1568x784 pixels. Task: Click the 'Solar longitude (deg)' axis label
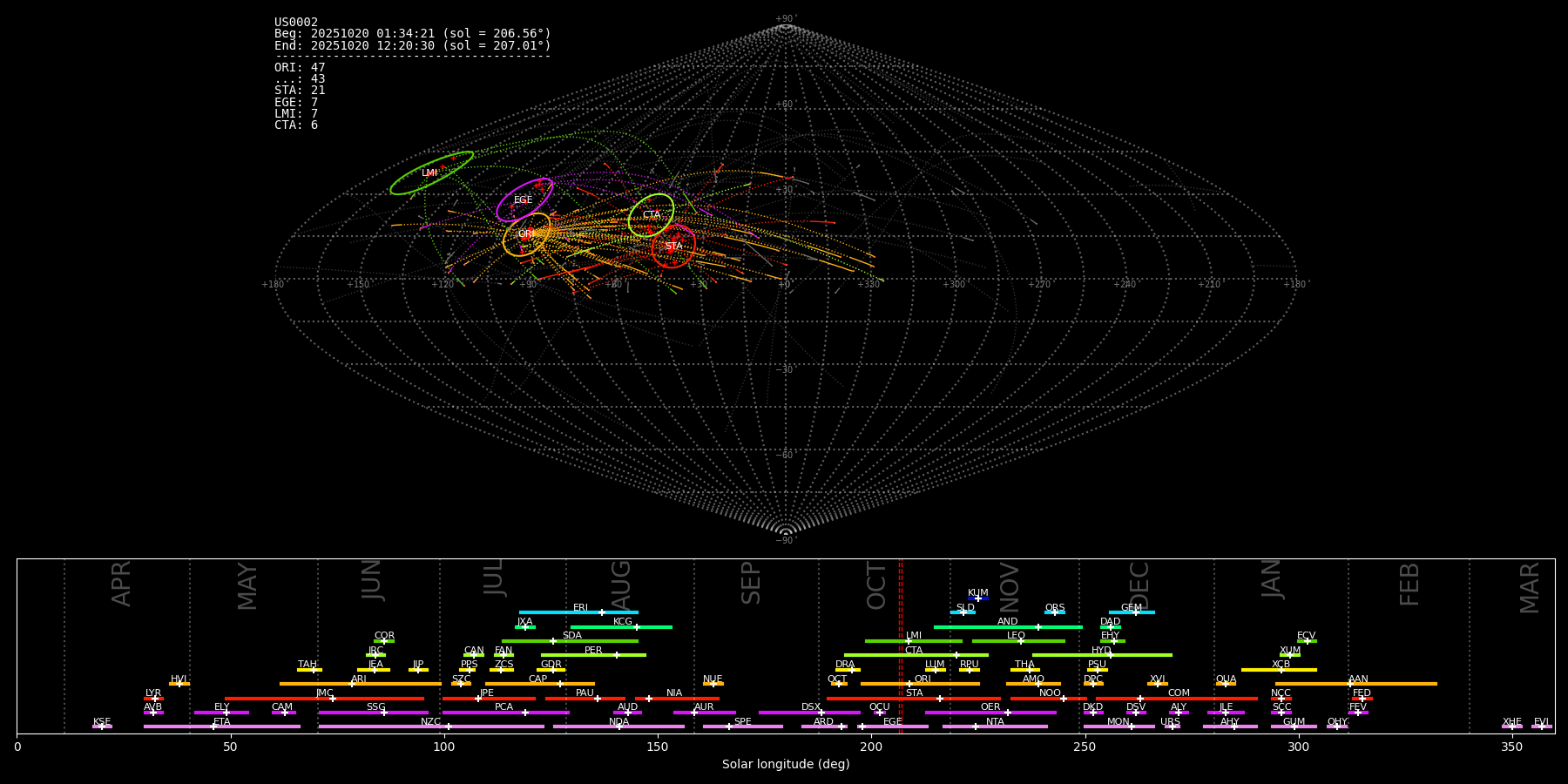786,764
